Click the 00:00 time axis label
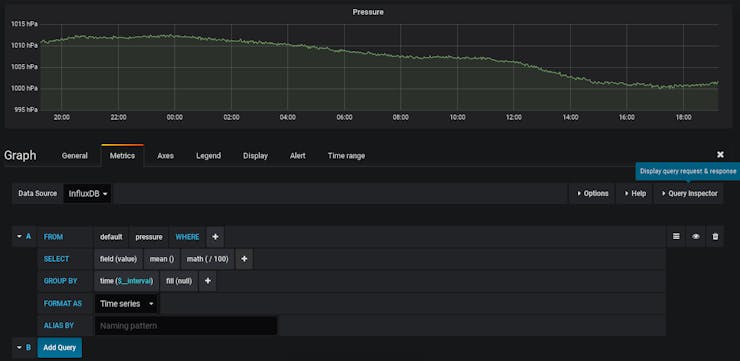 (175, 118)
